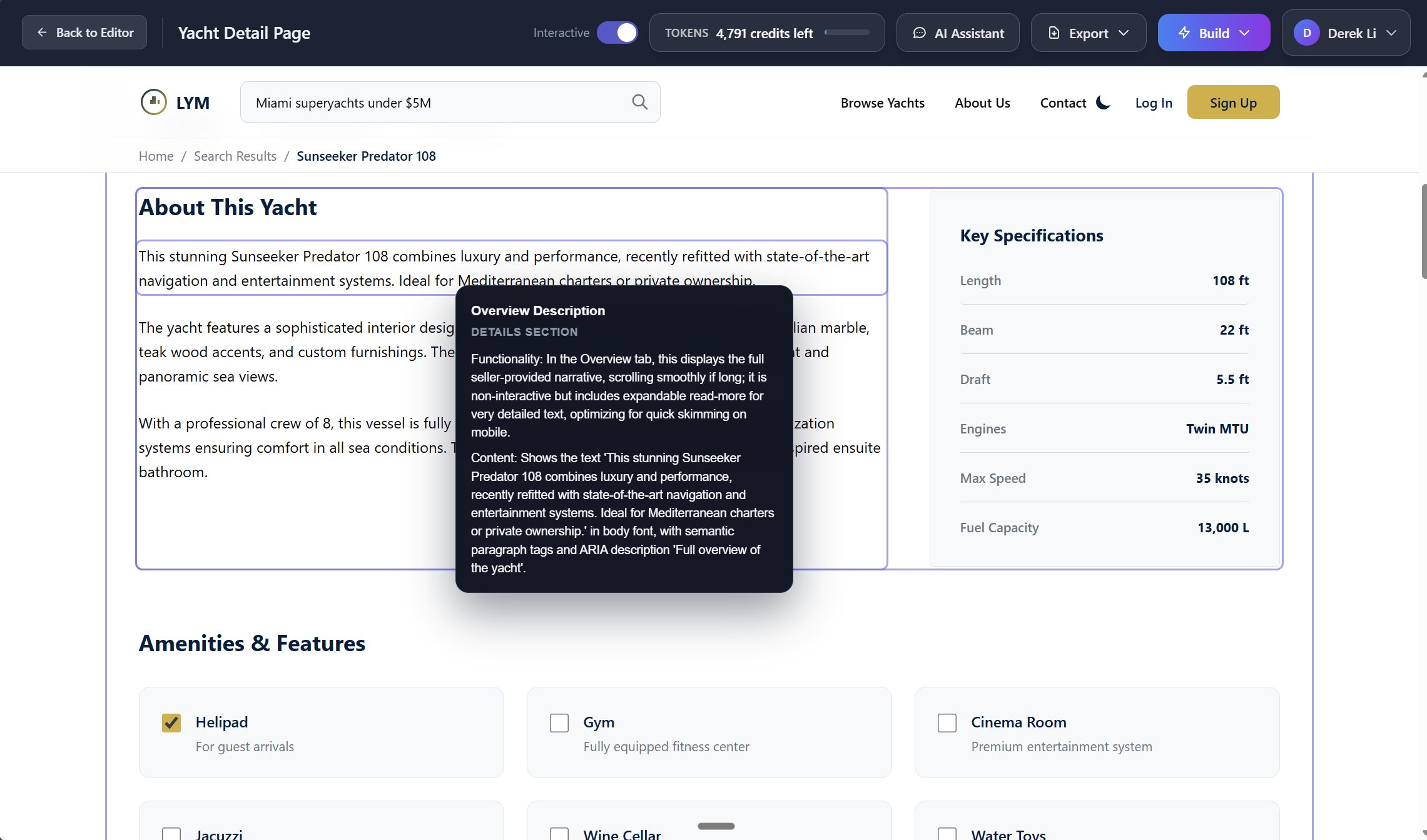Uncheck the Helipad amenity
Screen dimensions: 1427x840
click(171, 722)
